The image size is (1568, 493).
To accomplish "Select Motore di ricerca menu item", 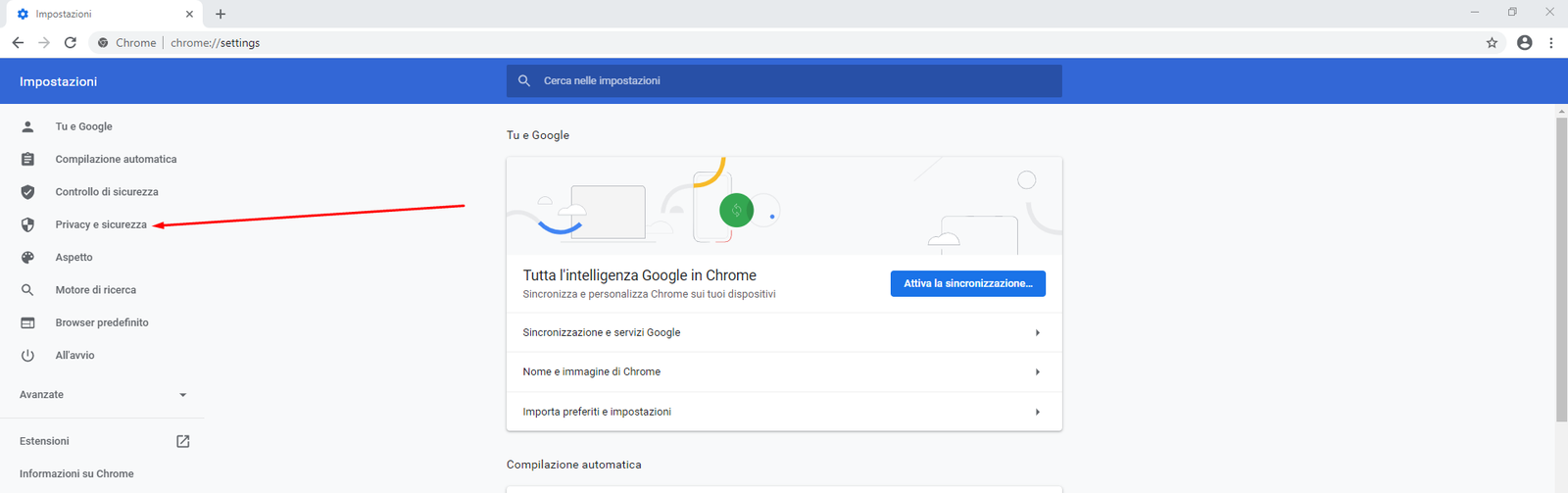I will 96,290.
